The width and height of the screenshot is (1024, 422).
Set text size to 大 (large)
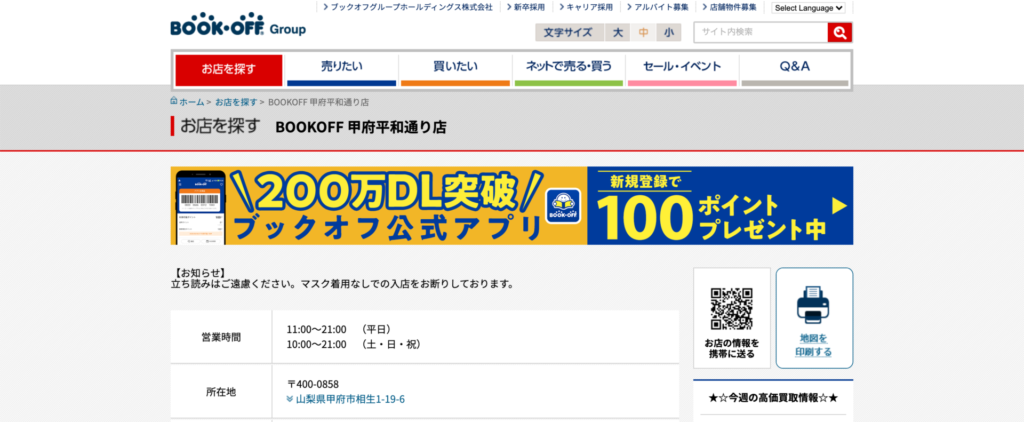pos(617,32)
